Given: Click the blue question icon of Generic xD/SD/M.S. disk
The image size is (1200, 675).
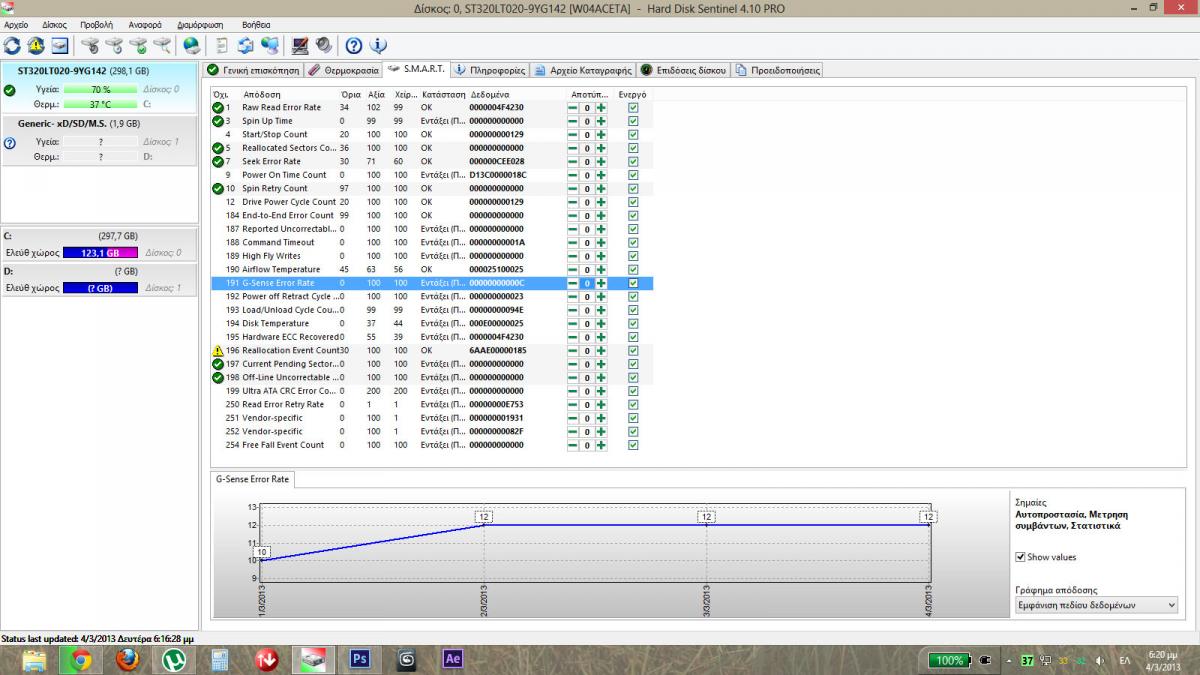Looking at the screenshot, I should (10, 142).
